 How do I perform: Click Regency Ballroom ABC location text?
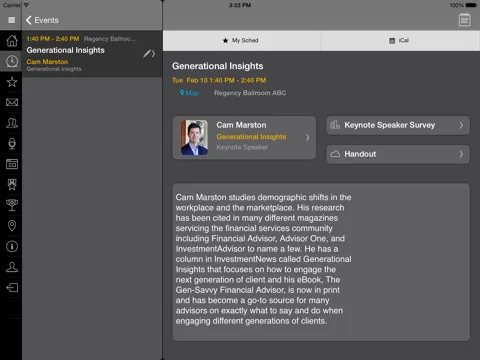(x=250, y=93)
